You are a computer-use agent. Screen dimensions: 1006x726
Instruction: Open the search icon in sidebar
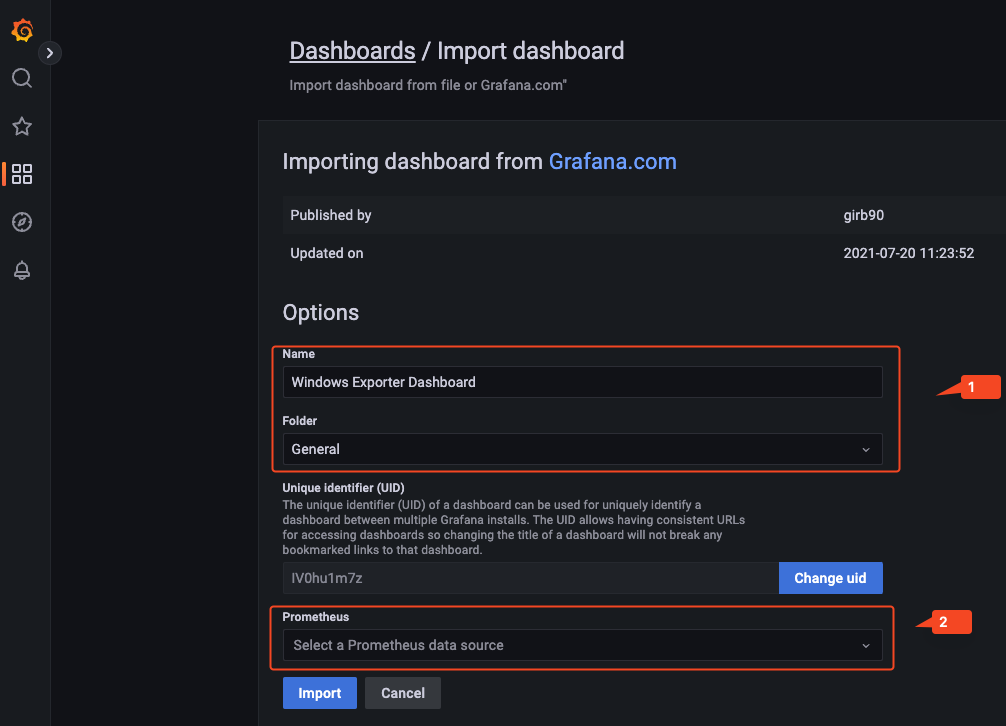click(22, 78)
